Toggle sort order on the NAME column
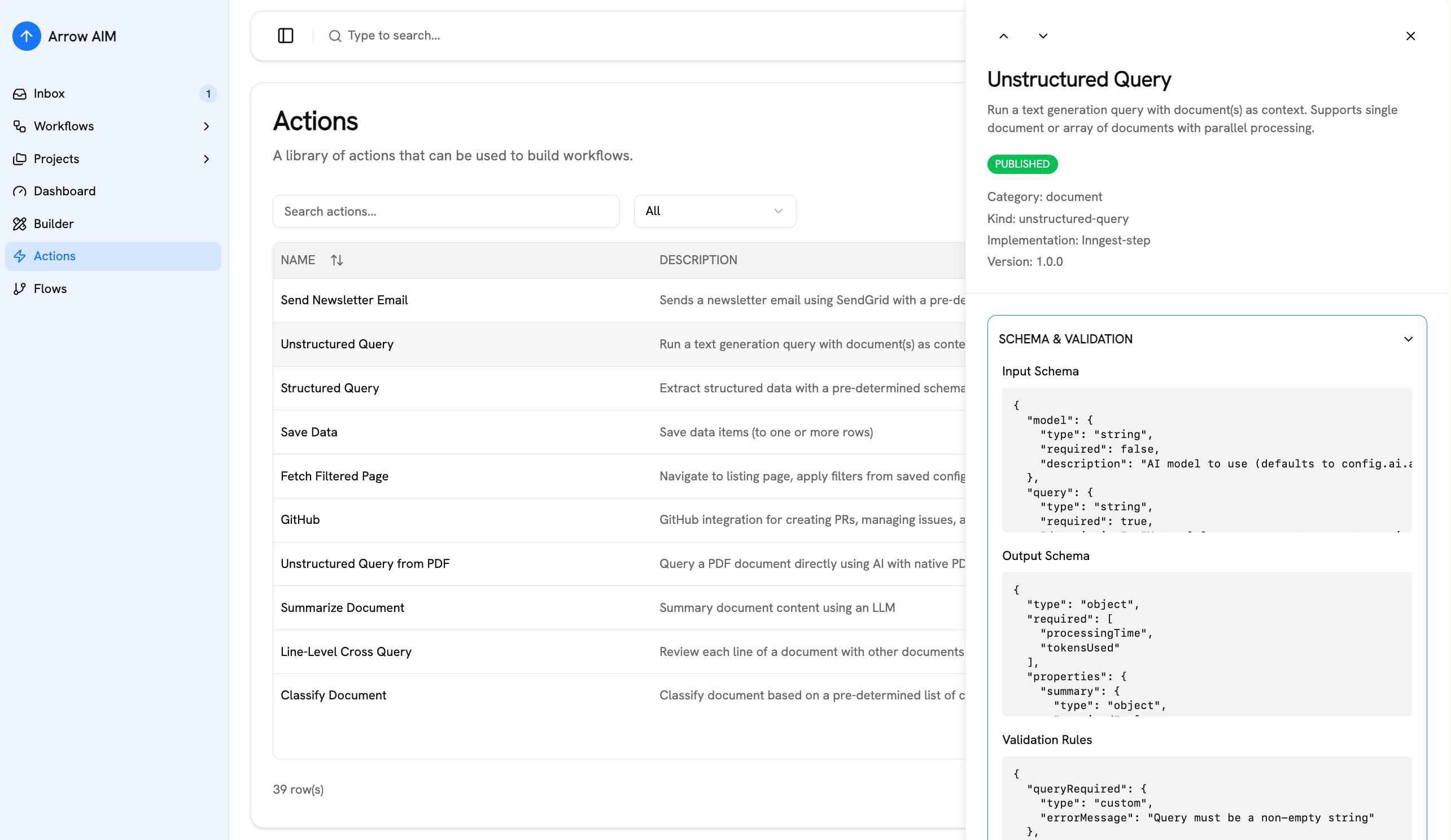1451x840 pixels. coord(337,260)
